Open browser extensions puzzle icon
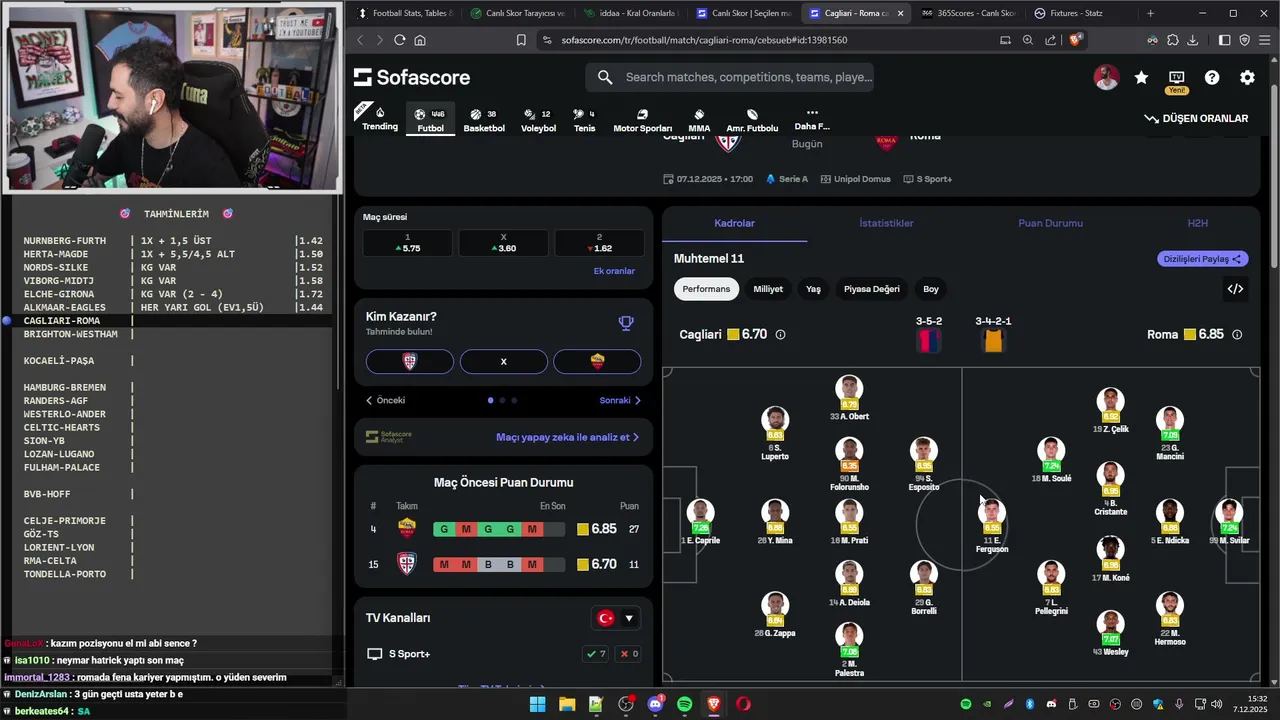The image size is (1280, 720). point(1173,40)
